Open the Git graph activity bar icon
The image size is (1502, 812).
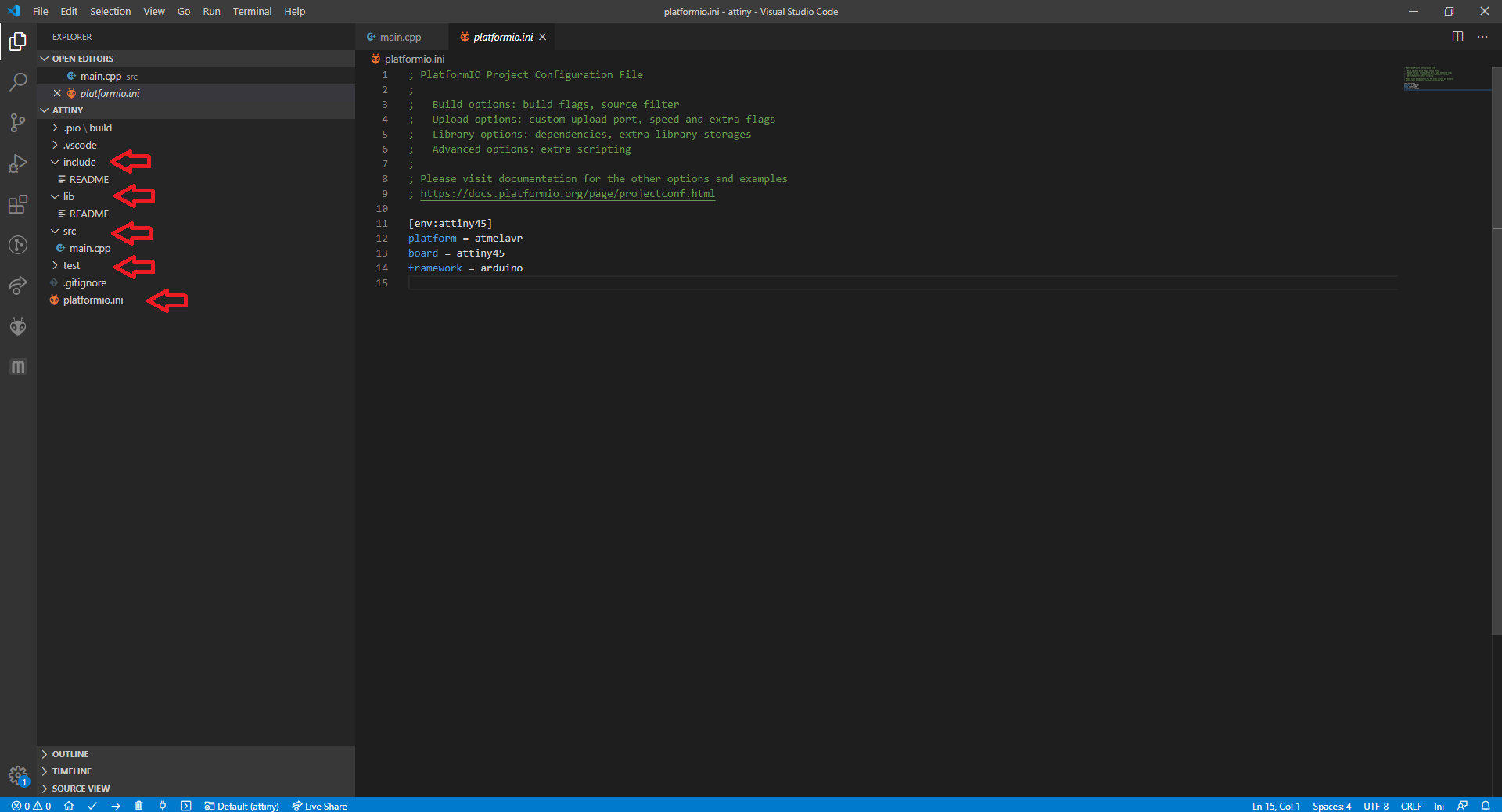[18, 245]
